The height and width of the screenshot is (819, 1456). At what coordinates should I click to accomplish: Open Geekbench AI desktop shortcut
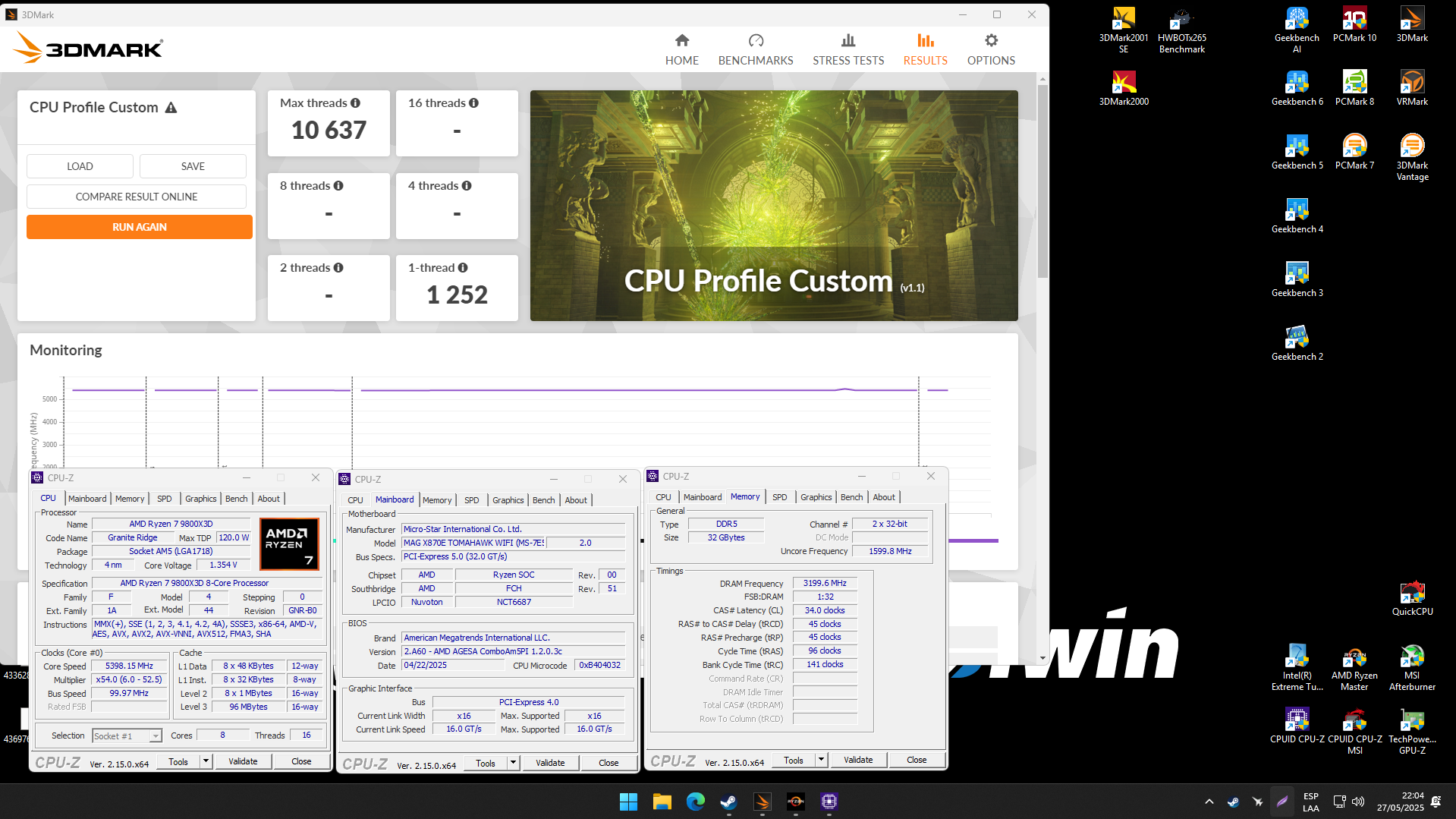click(x=1297, y=30)
